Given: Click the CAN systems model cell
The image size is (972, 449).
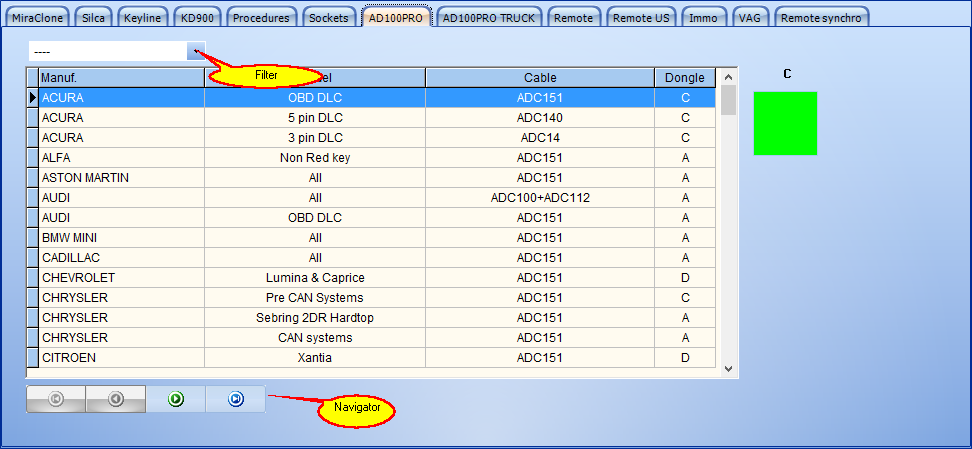Looking at the screenshot, I should [x=315, y=337].
